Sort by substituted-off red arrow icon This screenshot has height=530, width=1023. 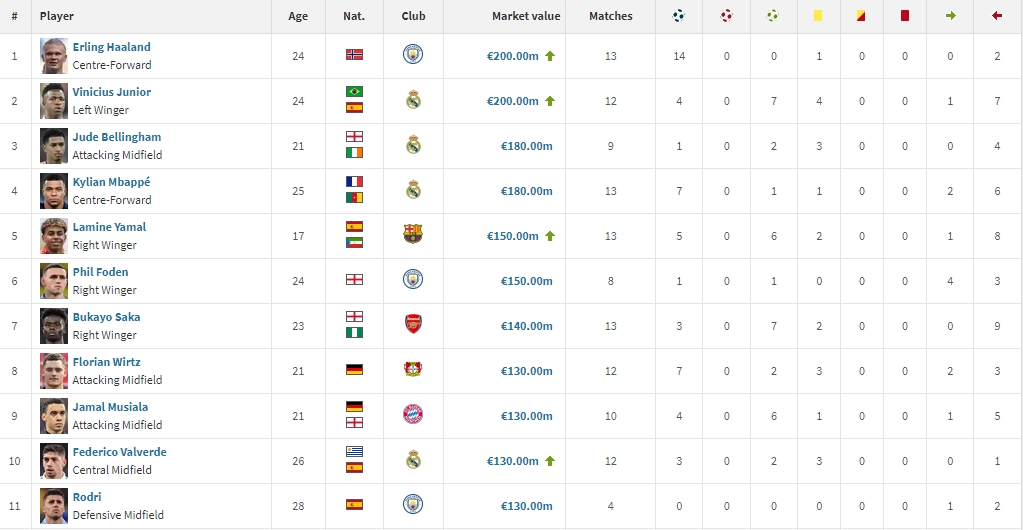coord(996,16)
